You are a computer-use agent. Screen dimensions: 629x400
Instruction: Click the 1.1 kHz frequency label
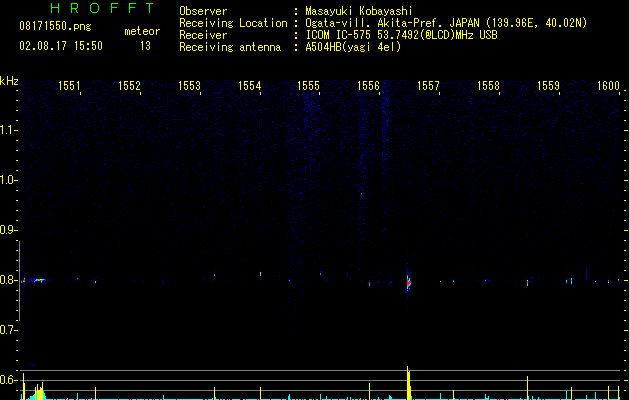click(7, 130)
